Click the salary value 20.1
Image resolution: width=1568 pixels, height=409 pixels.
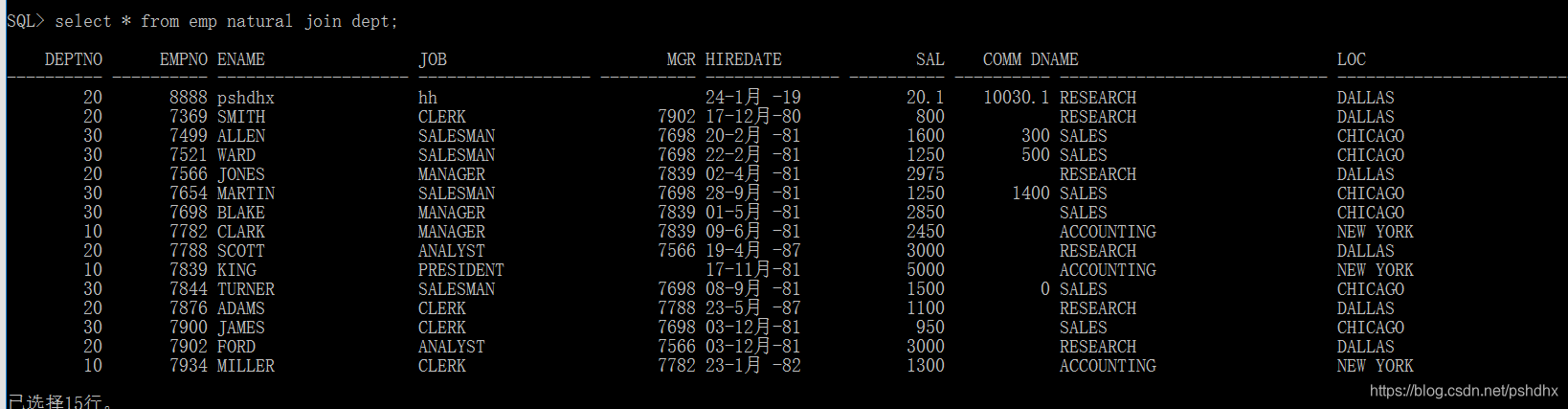tap(926, 98)
